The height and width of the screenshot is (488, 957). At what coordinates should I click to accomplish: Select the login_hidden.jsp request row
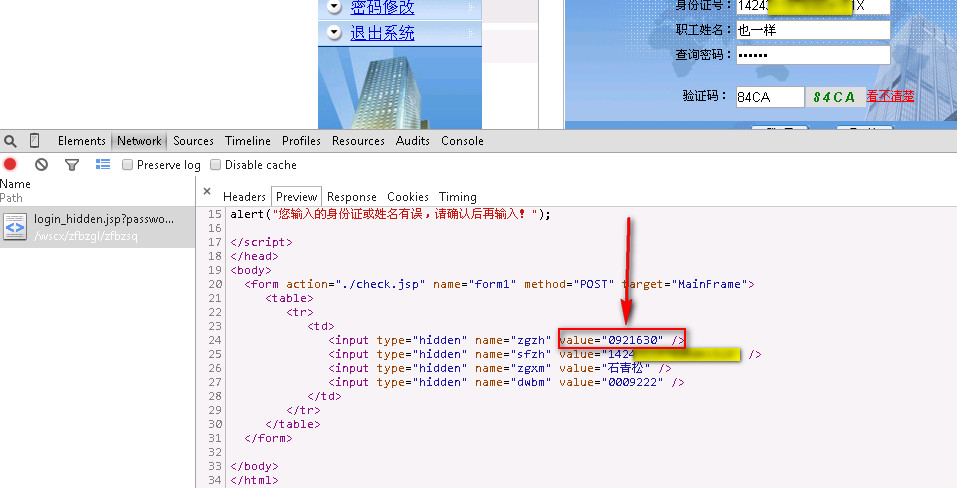click(x=98, y=227)
